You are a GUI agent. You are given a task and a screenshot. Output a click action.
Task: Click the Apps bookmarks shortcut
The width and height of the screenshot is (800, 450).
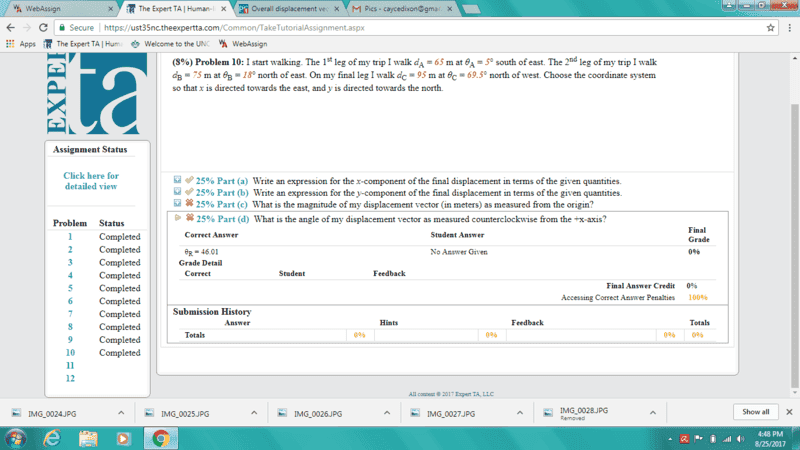(21, 44)
